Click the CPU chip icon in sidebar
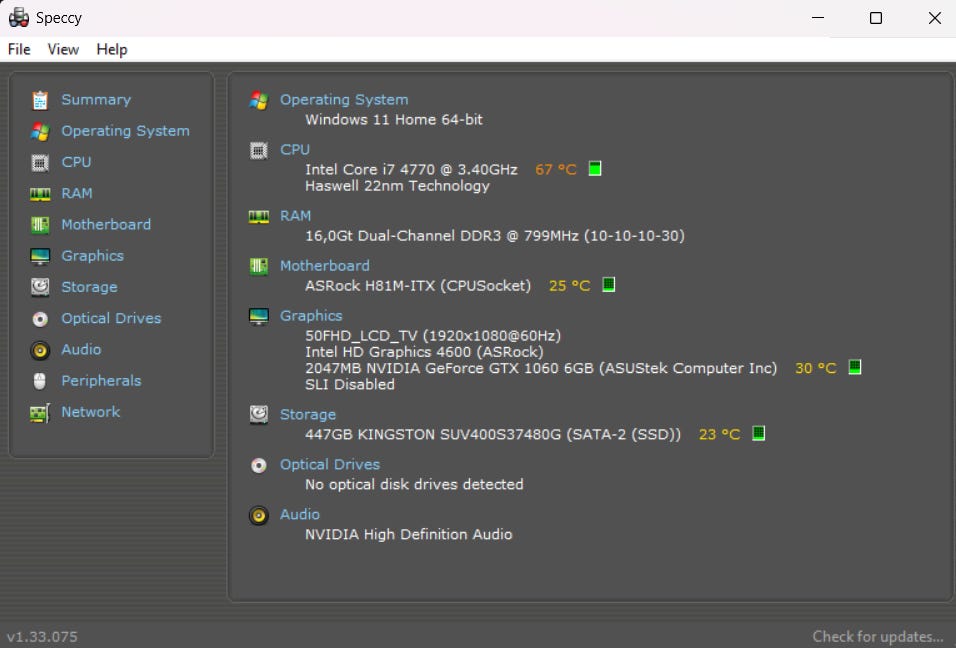This screenshot has width=956, height=648. 40,162
